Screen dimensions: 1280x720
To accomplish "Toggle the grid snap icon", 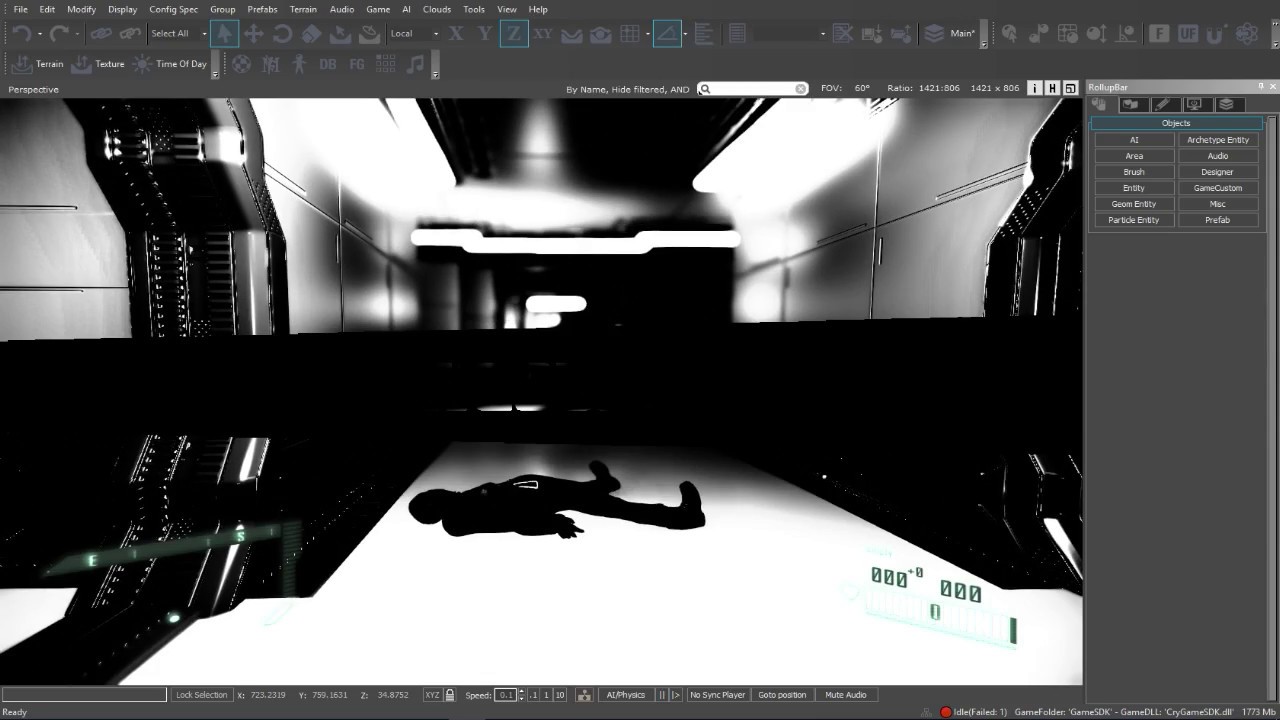I will point(629,33).
